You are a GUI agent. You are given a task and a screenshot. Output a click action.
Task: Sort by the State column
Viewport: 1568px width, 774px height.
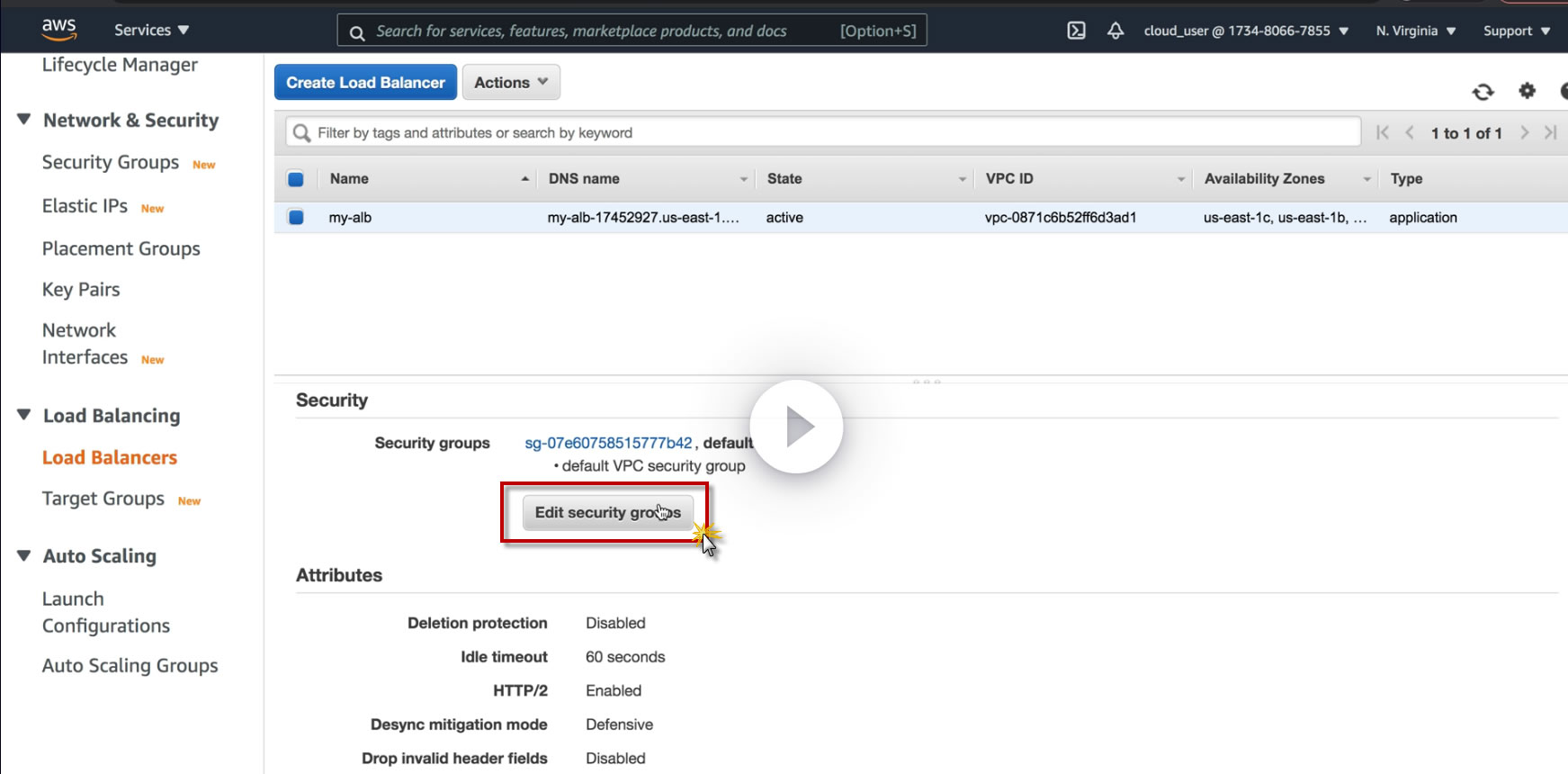click(x=865, y=179)
